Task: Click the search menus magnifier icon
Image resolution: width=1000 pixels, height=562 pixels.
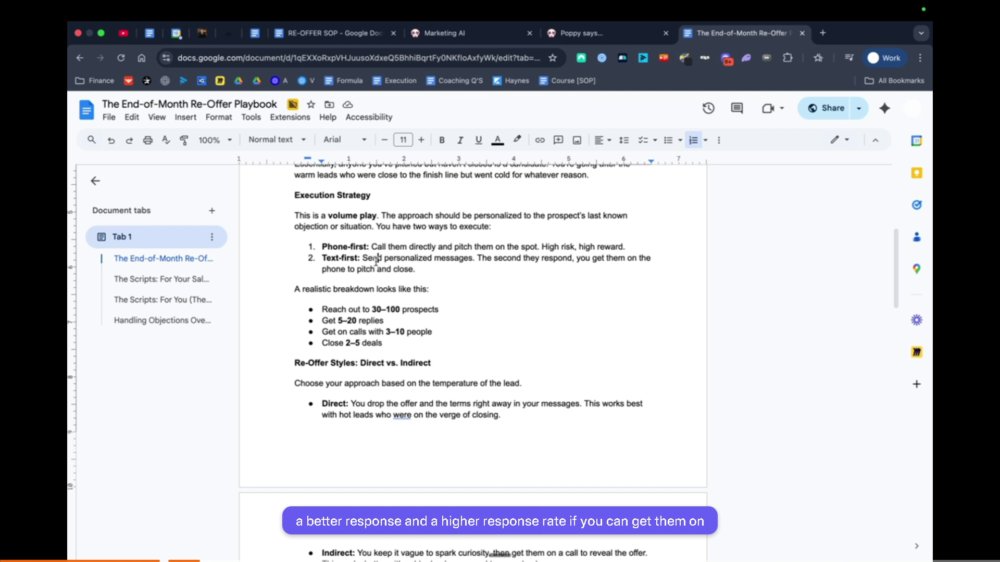Action: (91, 140)
